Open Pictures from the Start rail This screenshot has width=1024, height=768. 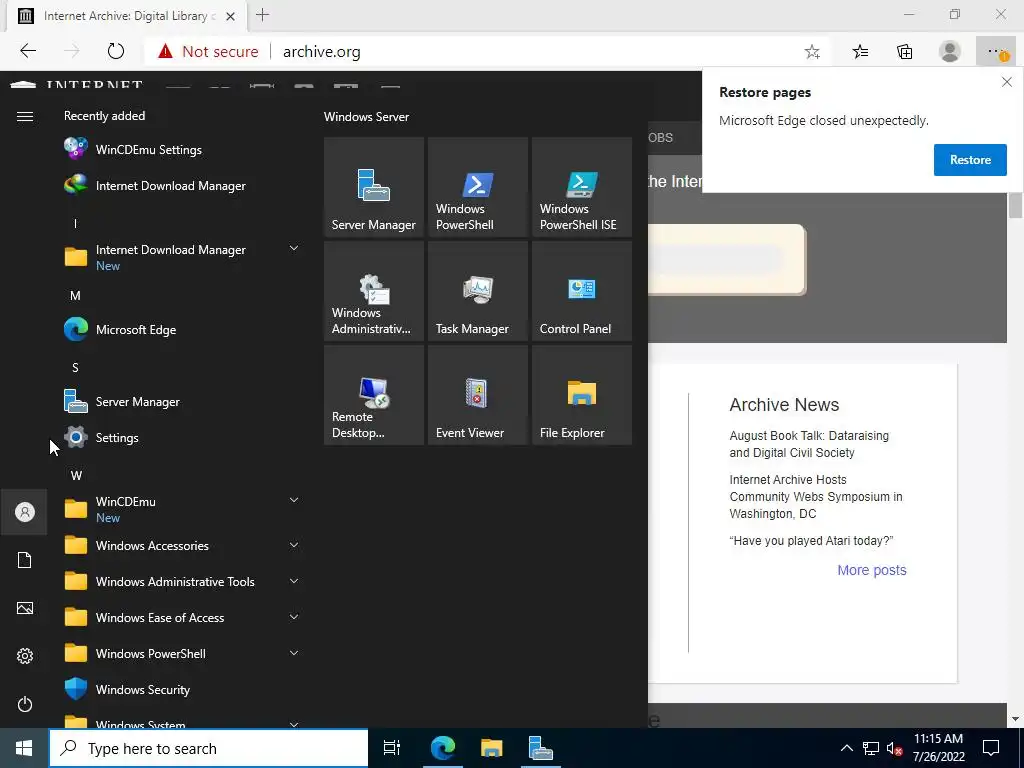click(25, 608)
